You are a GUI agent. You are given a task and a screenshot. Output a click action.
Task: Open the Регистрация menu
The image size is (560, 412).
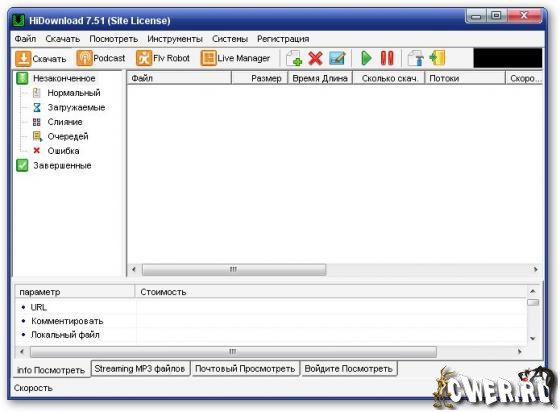pyautogui.click(x=283, y=39)
